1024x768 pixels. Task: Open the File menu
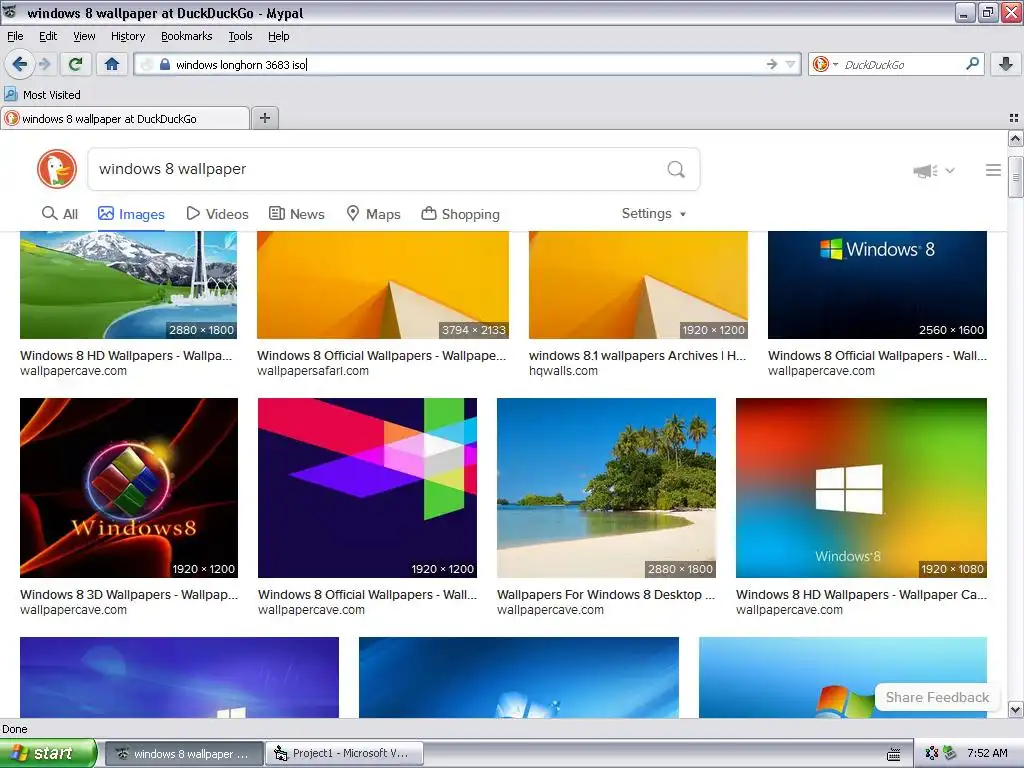point(14,37)
